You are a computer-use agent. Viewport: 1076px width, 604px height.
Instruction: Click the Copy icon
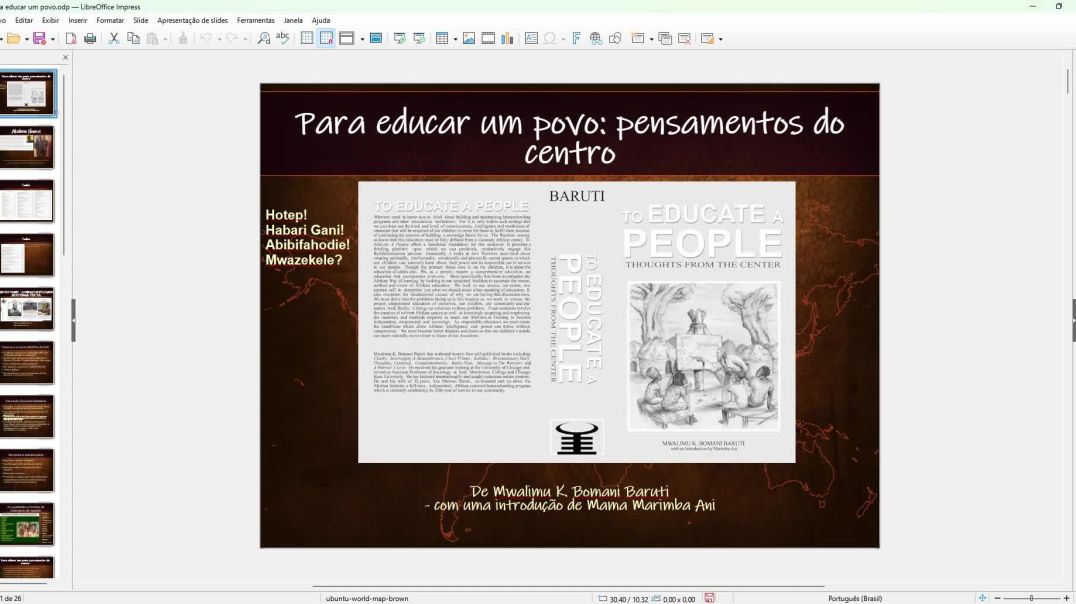(x=133, y=38)
